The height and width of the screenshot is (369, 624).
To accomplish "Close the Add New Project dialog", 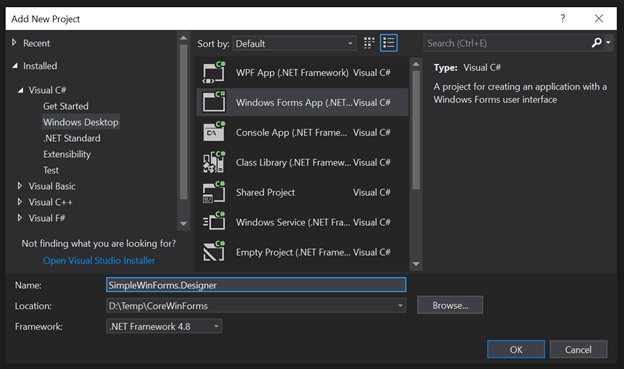I will pos(599,18).
